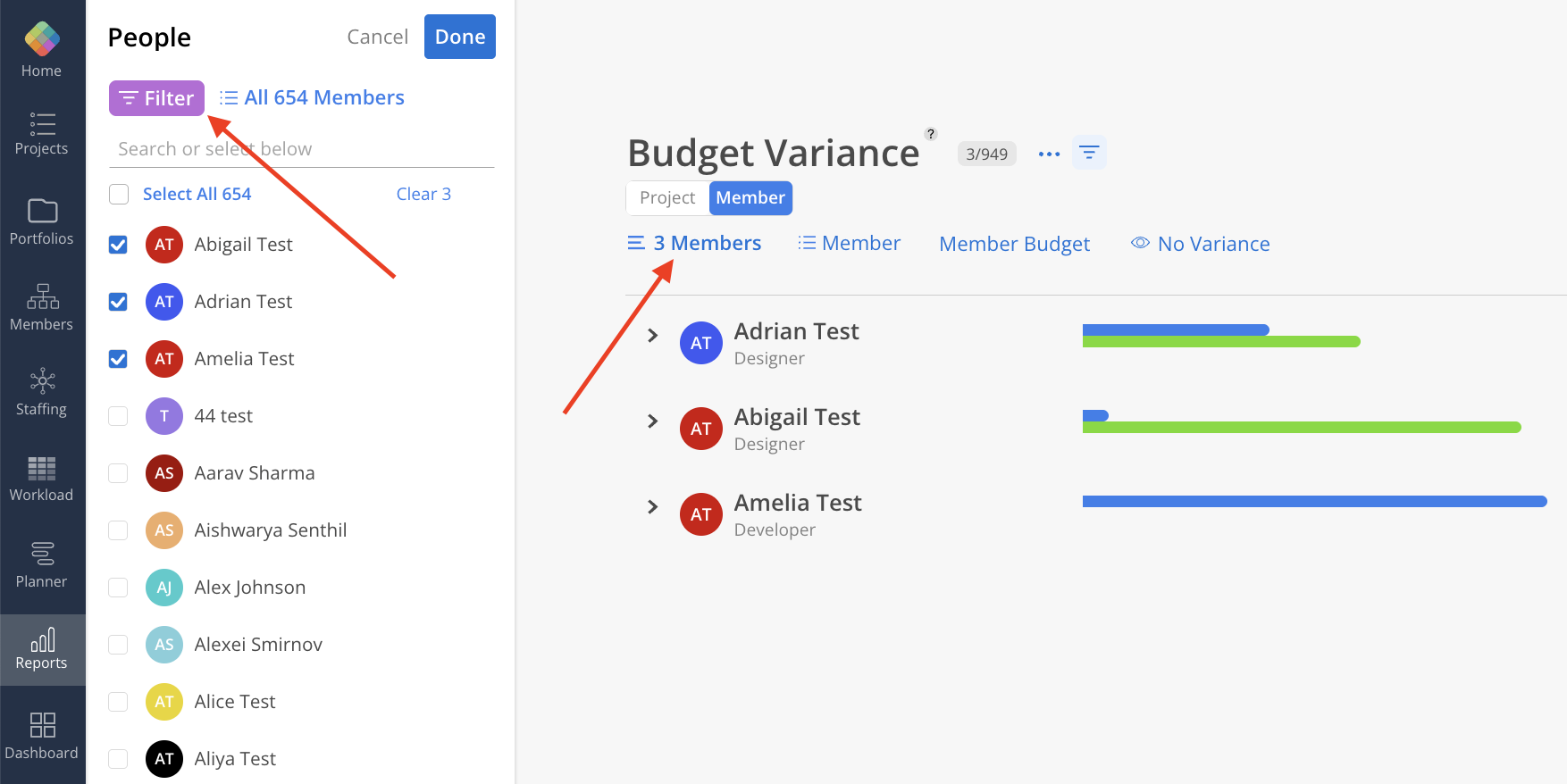
Task: Click Abigail Test name in report
Action: click(797, 417)
